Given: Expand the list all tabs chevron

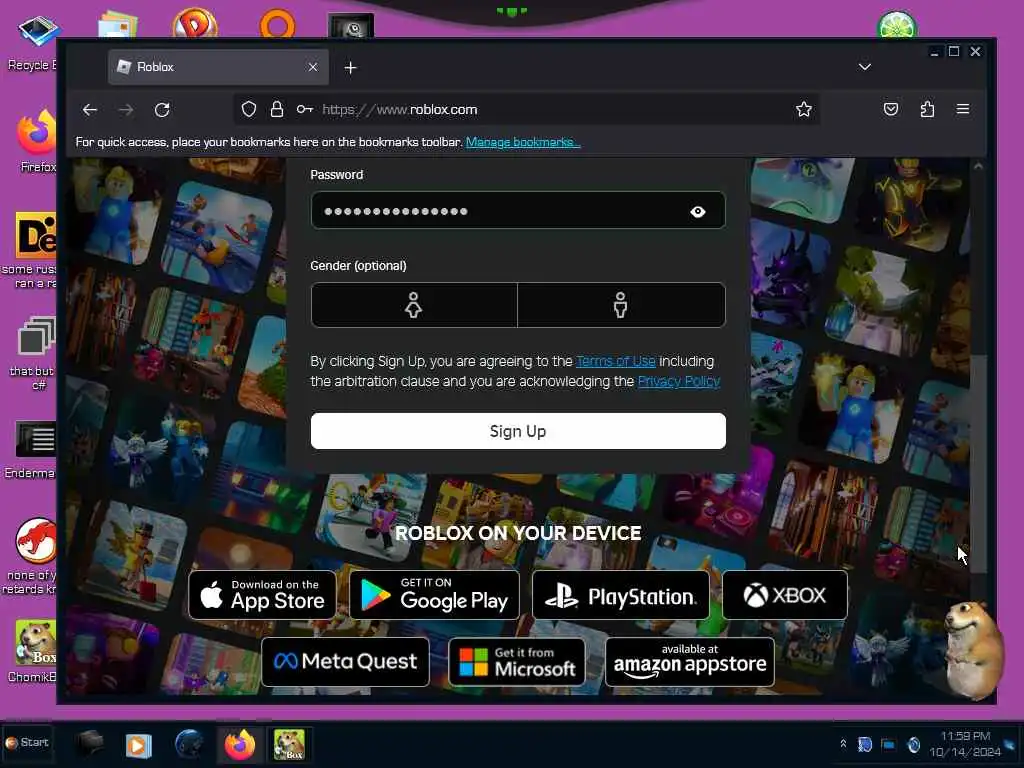Looking at the screenshot, I should [865, 67].
